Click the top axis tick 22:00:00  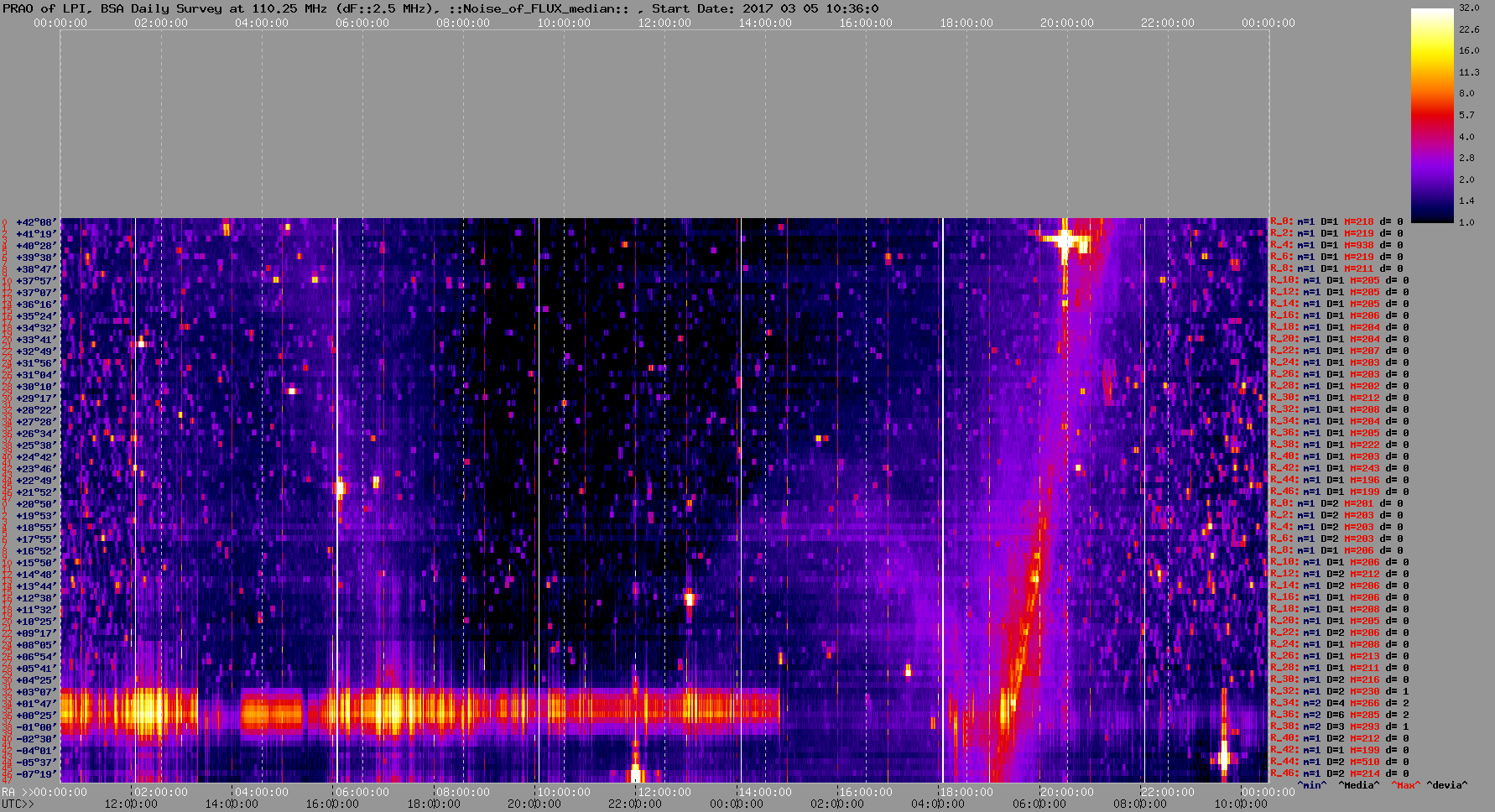coord(1168,23)
